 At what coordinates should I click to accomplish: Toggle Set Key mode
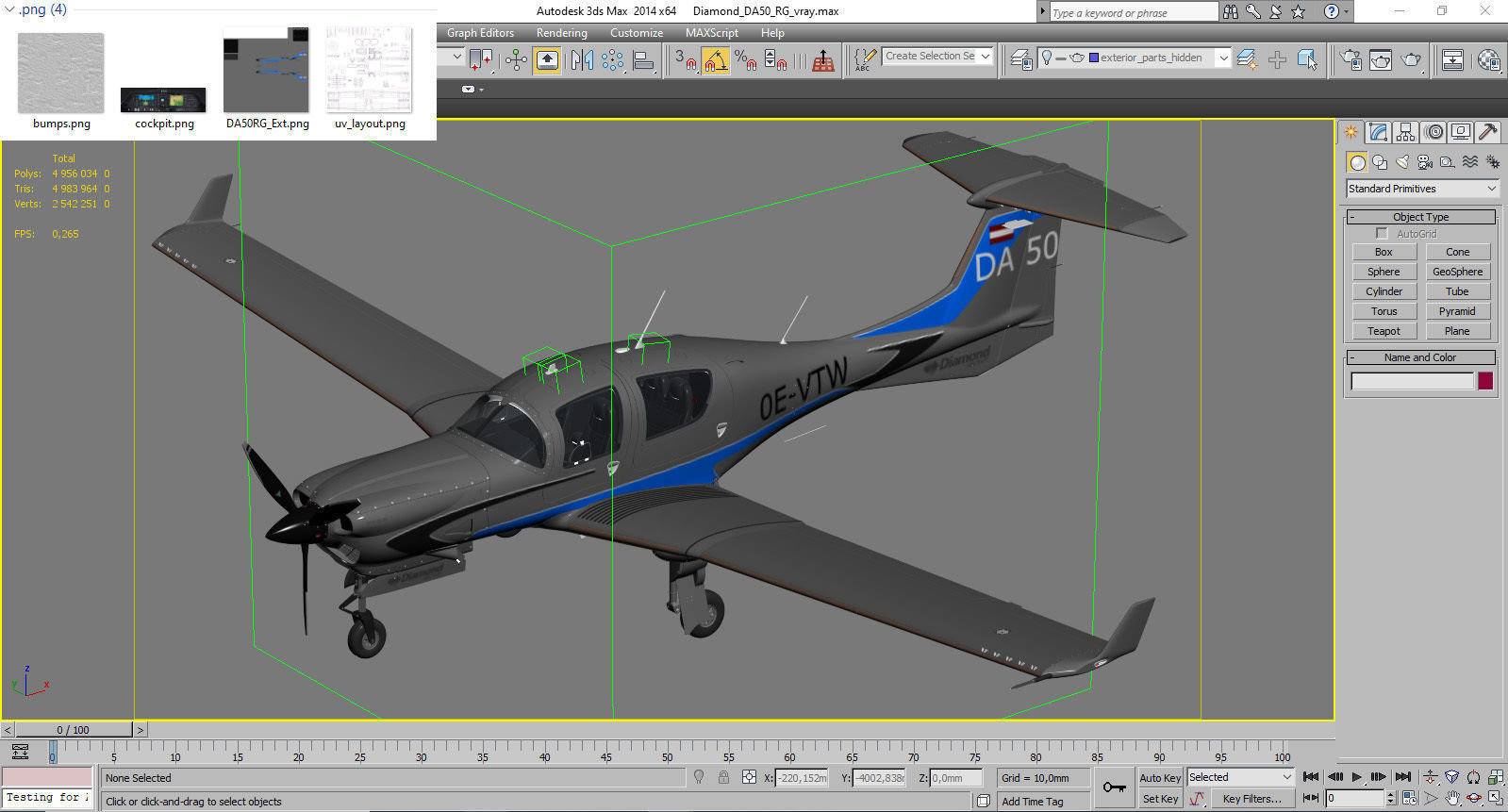click(x=1160, y=799)
